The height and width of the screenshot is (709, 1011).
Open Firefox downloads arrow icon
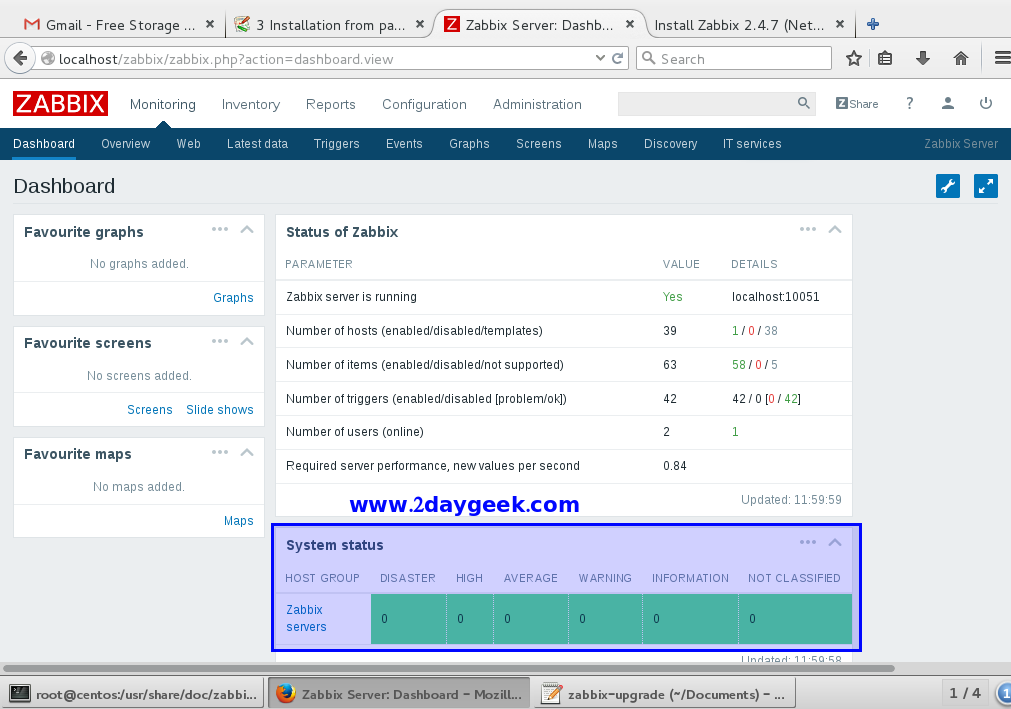[923, 59]
